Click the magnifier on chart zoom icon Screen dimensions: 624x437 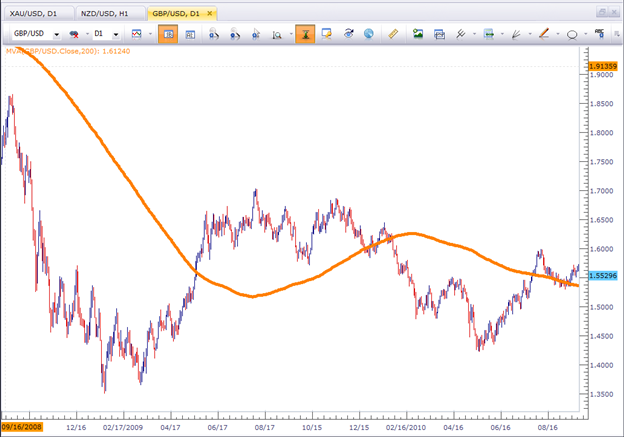point(277,35)
